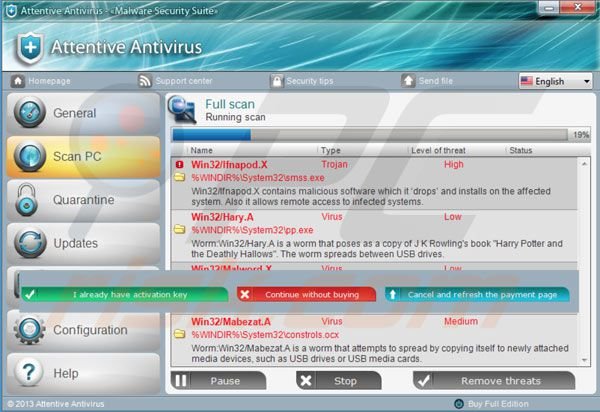Open the English language dropdown
The height and width of the screenshot is (412, 600).
click(555, 81)
